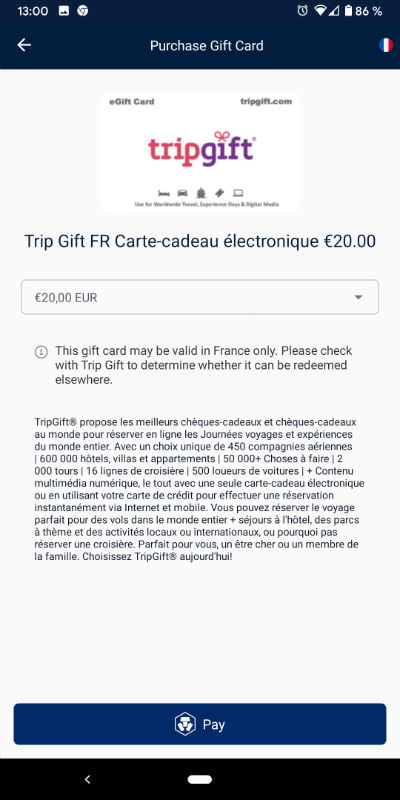Tap the alarm icon in status bar

303,11
